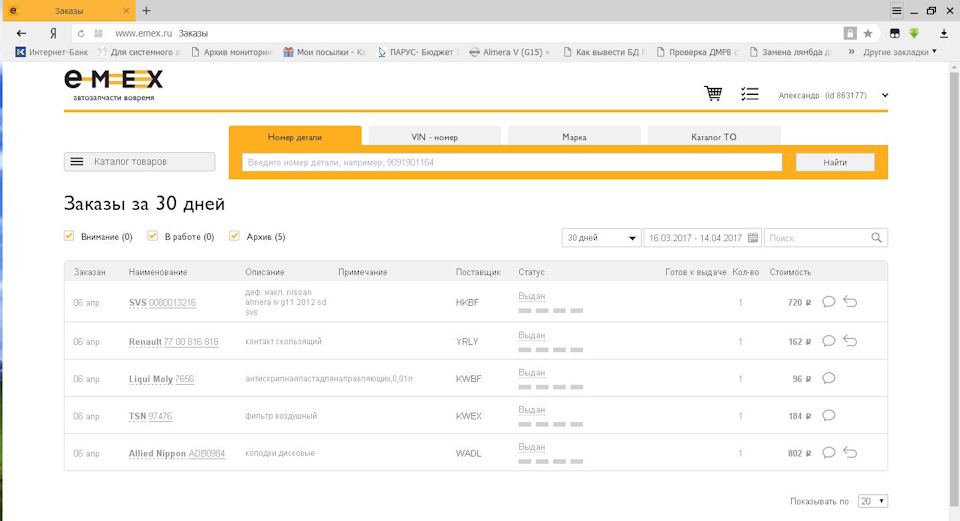Toggle the Внимание (0) checkbox

point(69,236)
